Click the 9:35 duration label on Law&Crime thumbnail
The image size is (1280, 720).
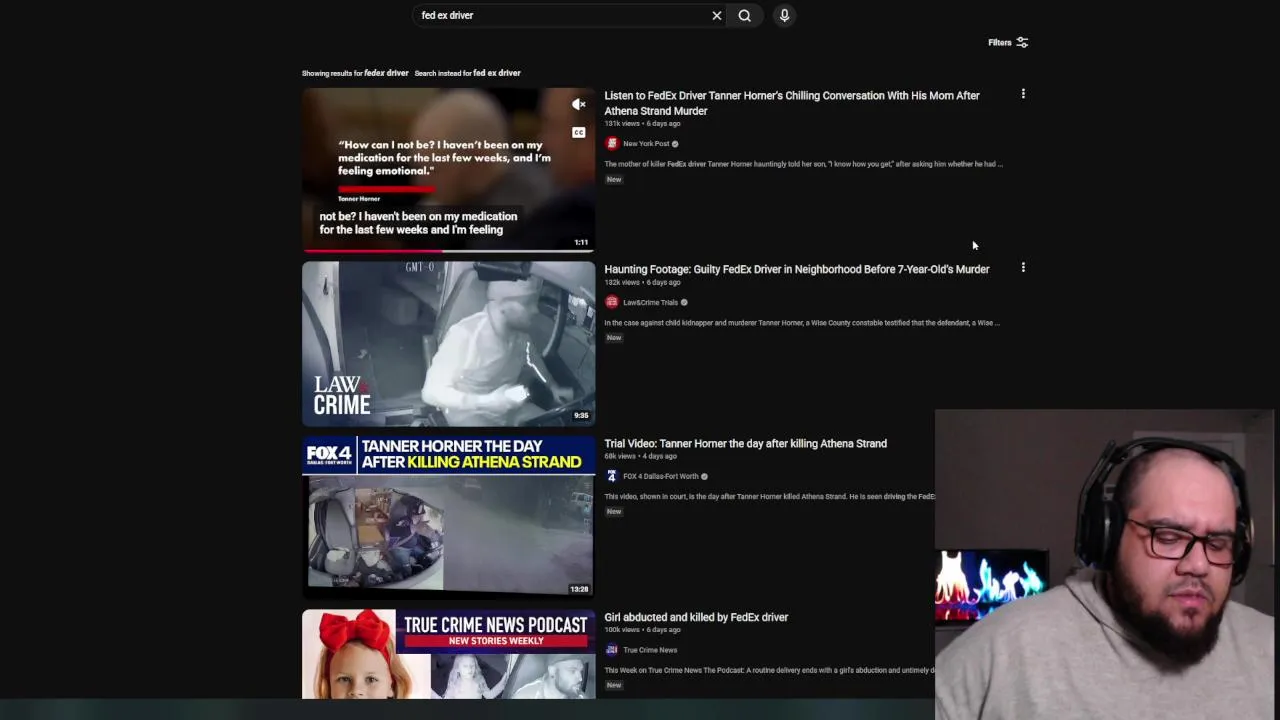click(581, 416)
